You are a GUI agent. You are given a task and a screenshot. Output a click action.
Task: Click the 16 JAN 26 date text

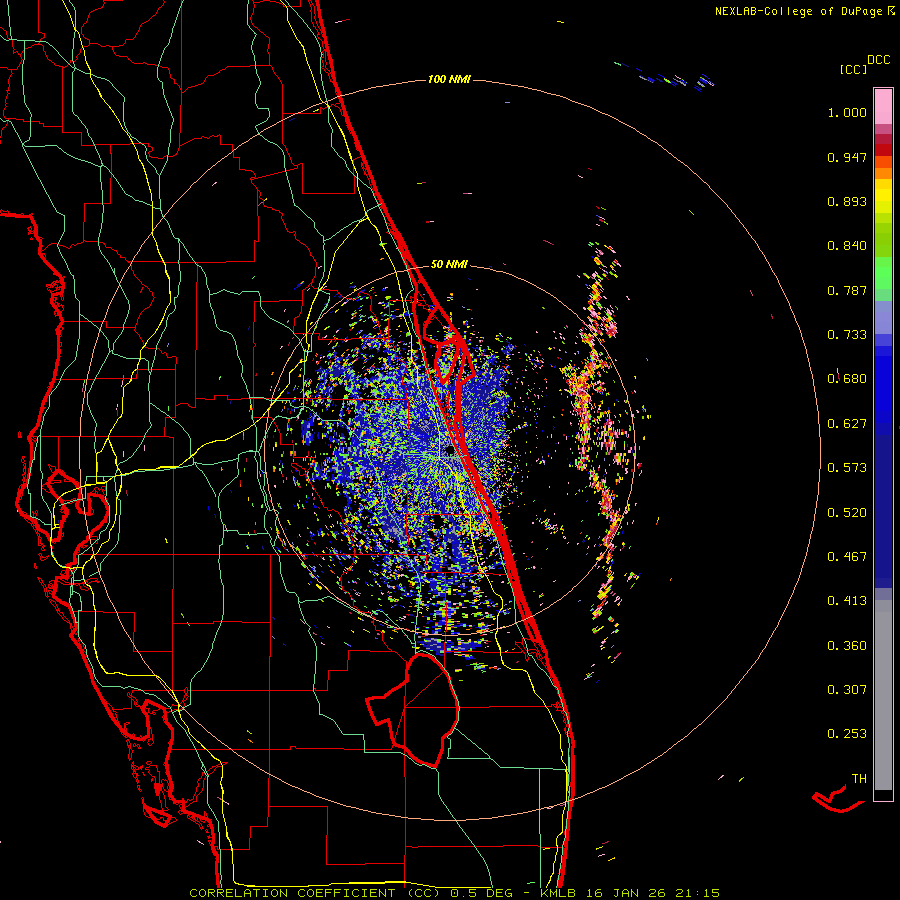tap(624, 893)
